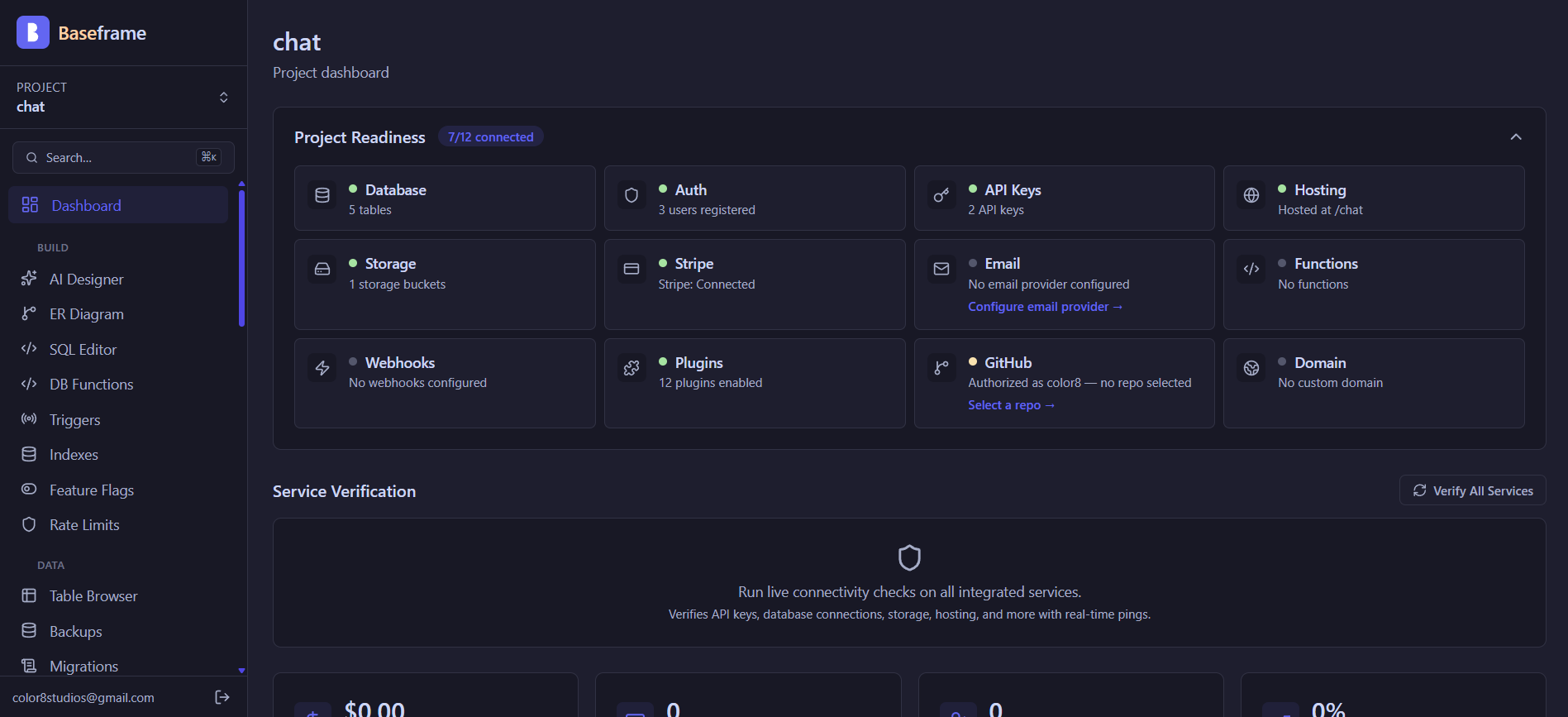This screenshot has height=717, width=1568.
Task: Click the '1 storage buckets' text
Action: pos(397,284)
